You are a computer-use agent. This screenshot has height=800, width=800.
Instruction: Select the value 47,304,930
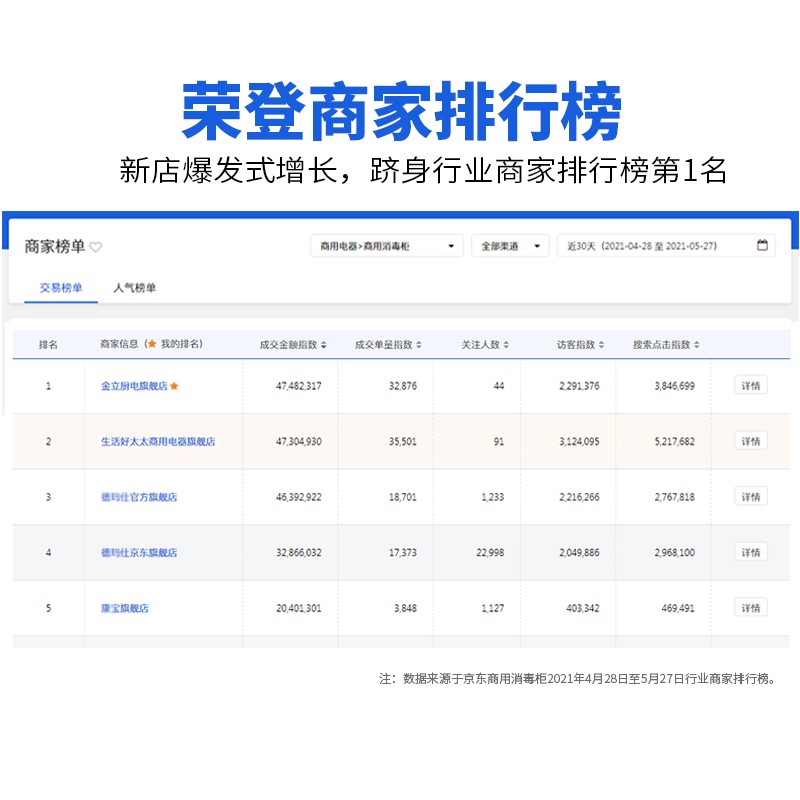[299, 442]
